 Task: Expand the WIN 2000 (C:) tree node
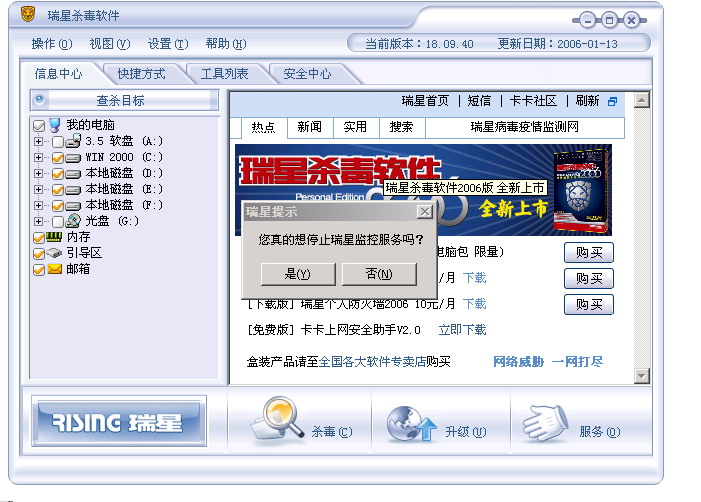coord(38,157)
